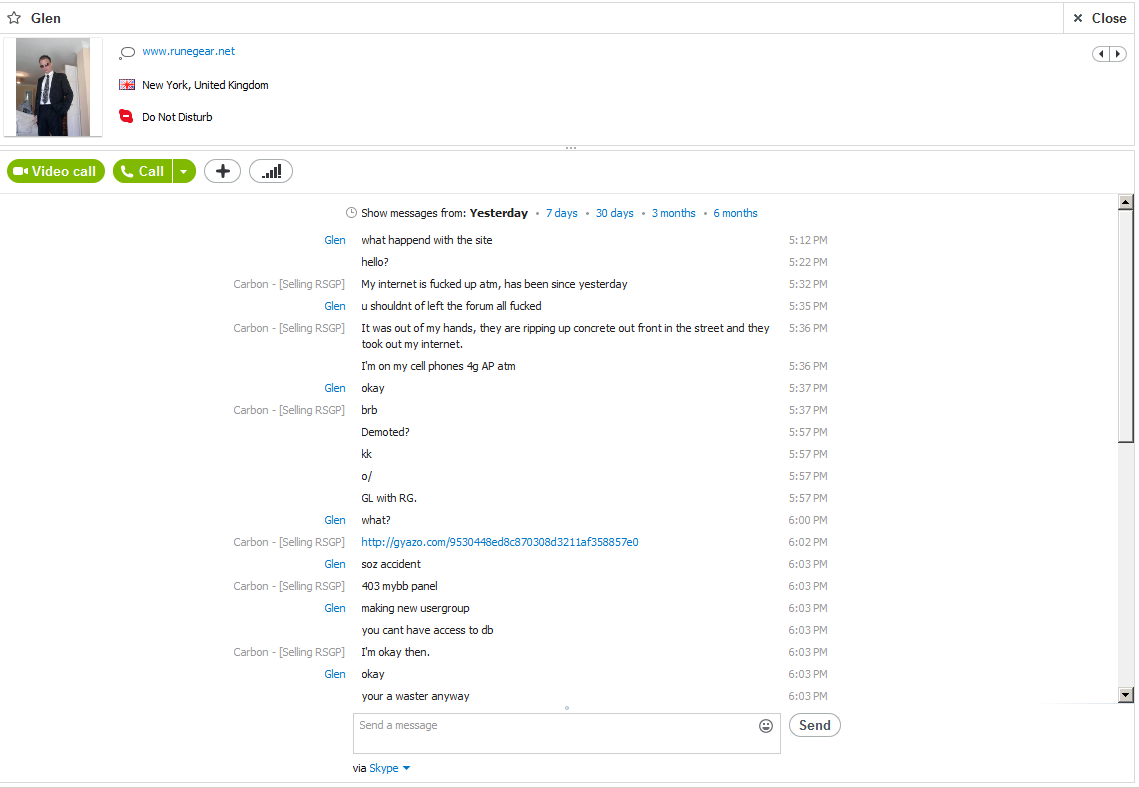Expand the Call options dropdown arrow
Screen dimensions: 1139x788
185,171
